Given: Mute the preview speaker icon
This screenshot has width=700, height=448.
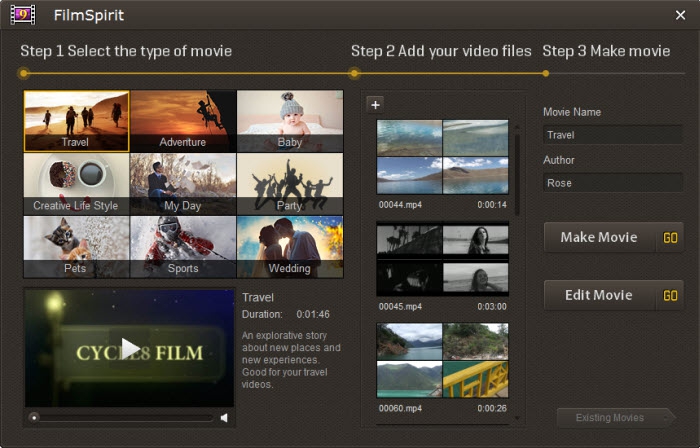Looking at the screenshot, I should pyautogui.click(x=224, y=418).
